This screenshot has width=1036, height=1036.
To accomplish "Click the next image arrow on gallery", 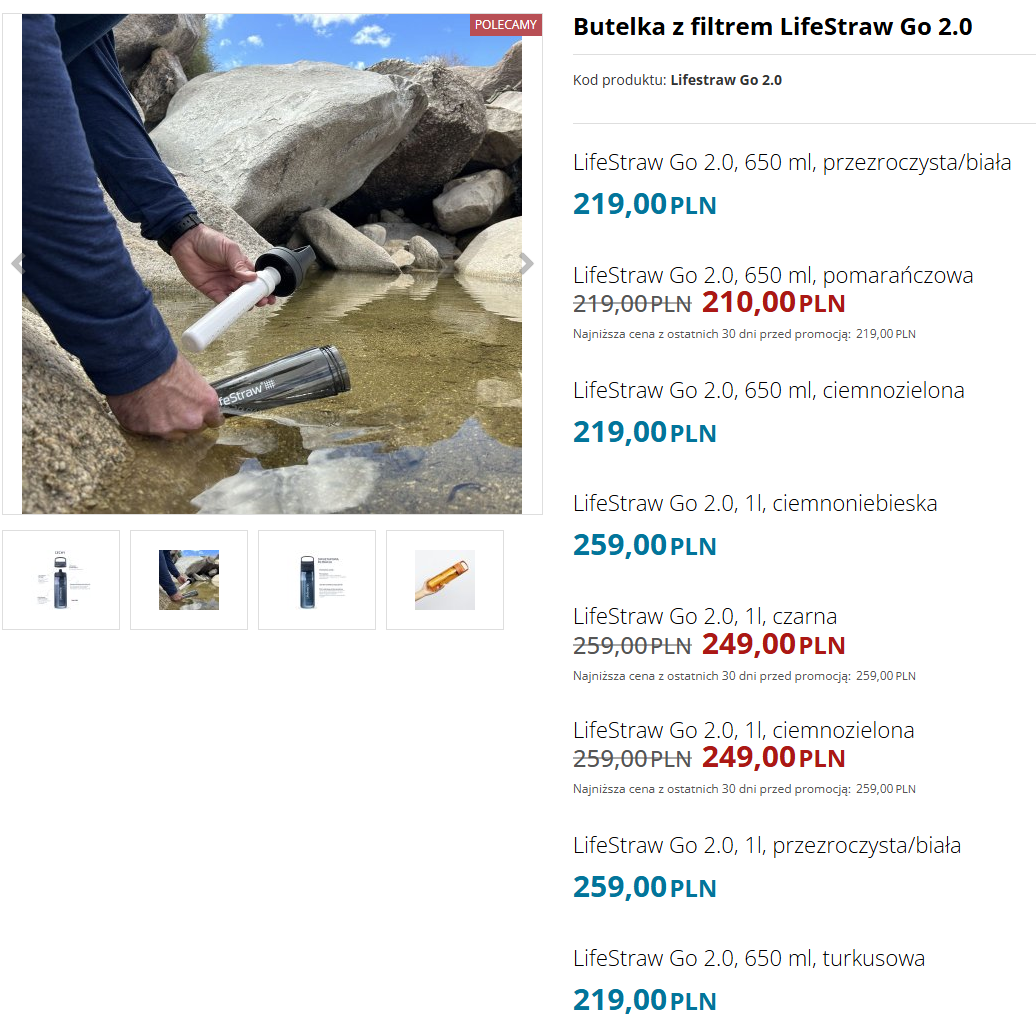I will [x=527, y=264].
